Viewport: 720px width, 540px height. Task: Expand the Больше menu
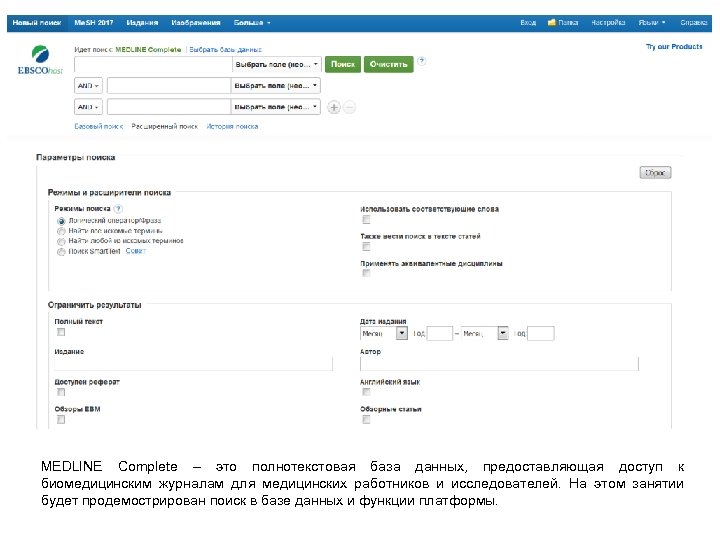click(252, 22)
